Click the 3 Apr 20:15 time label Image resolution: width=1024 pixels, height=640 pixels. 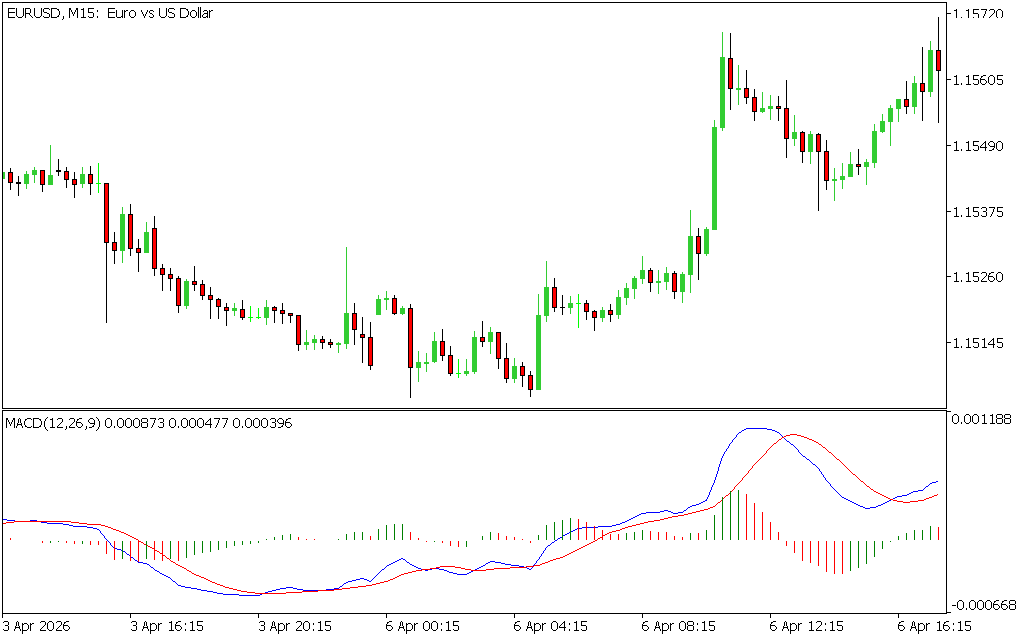coord(295,626)
